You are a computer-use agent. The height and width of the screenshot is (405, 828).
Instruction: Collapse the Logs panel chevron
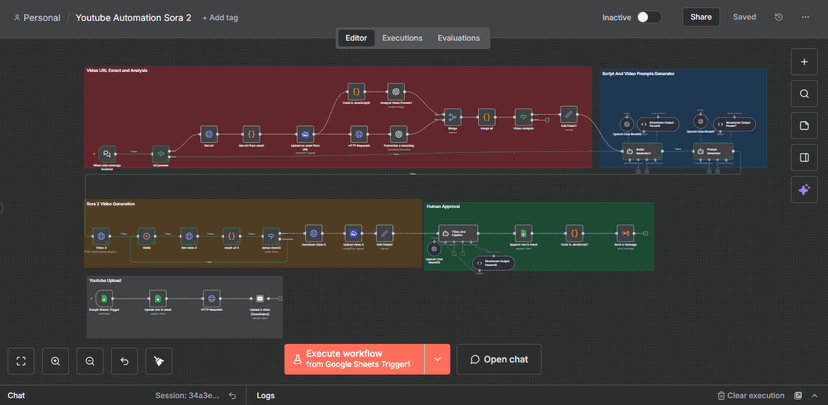pyautogui.click(x=816, y=395)
